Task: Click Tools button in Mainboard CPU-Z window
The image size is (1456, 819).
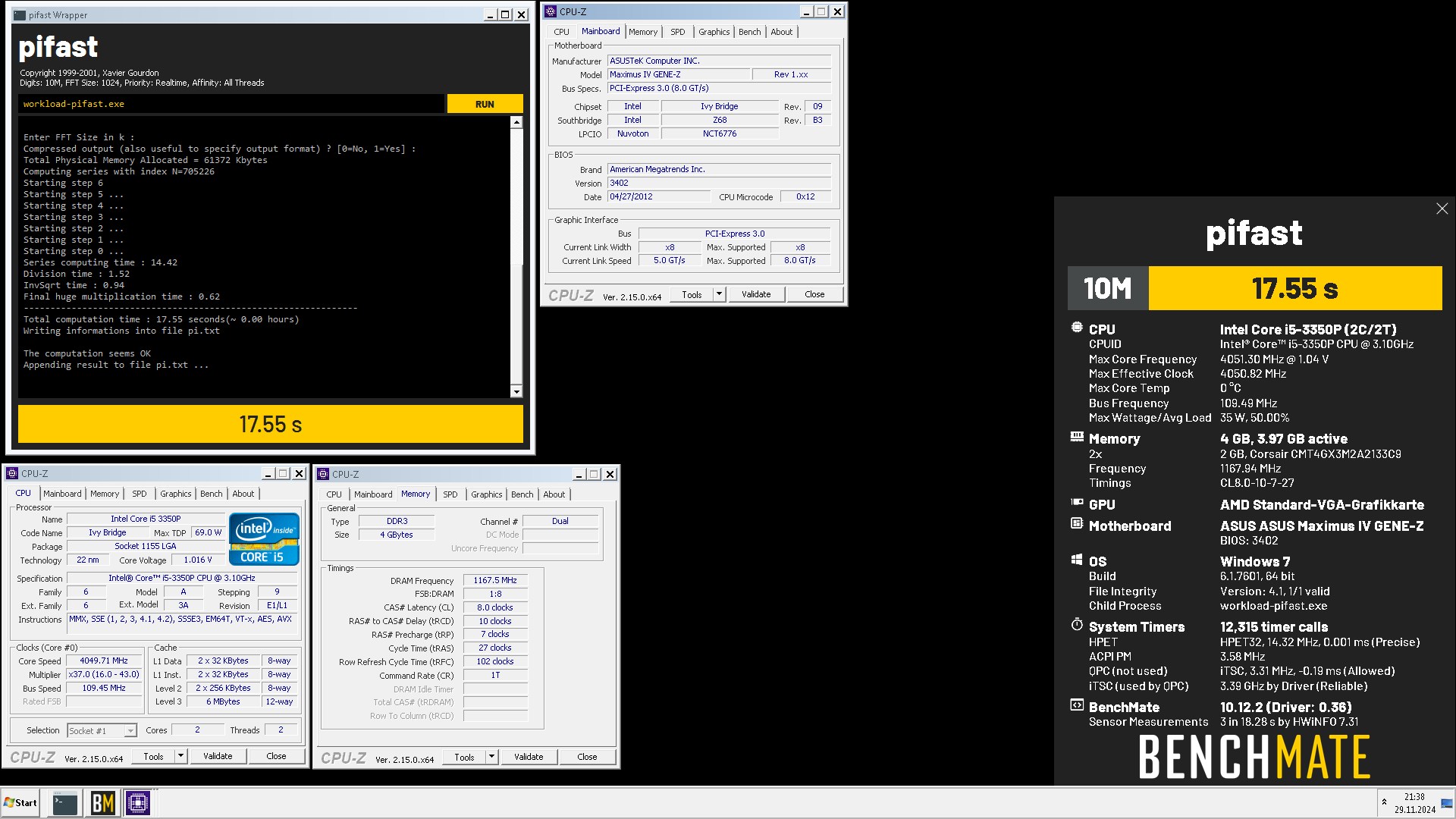Action: (x=692, y=294)
